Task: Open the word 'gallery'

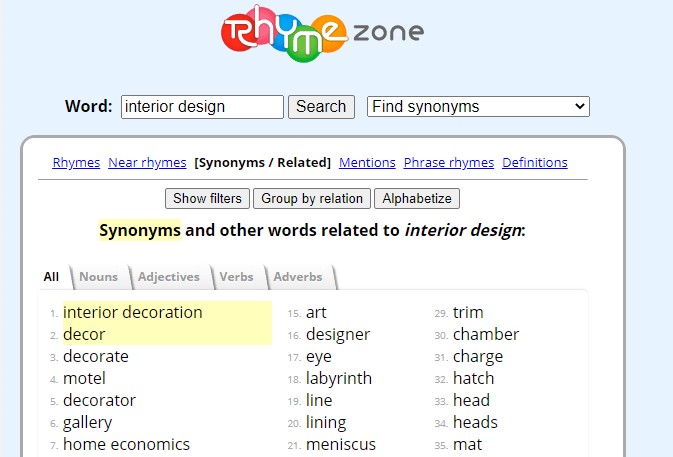Action: point(88,423)
